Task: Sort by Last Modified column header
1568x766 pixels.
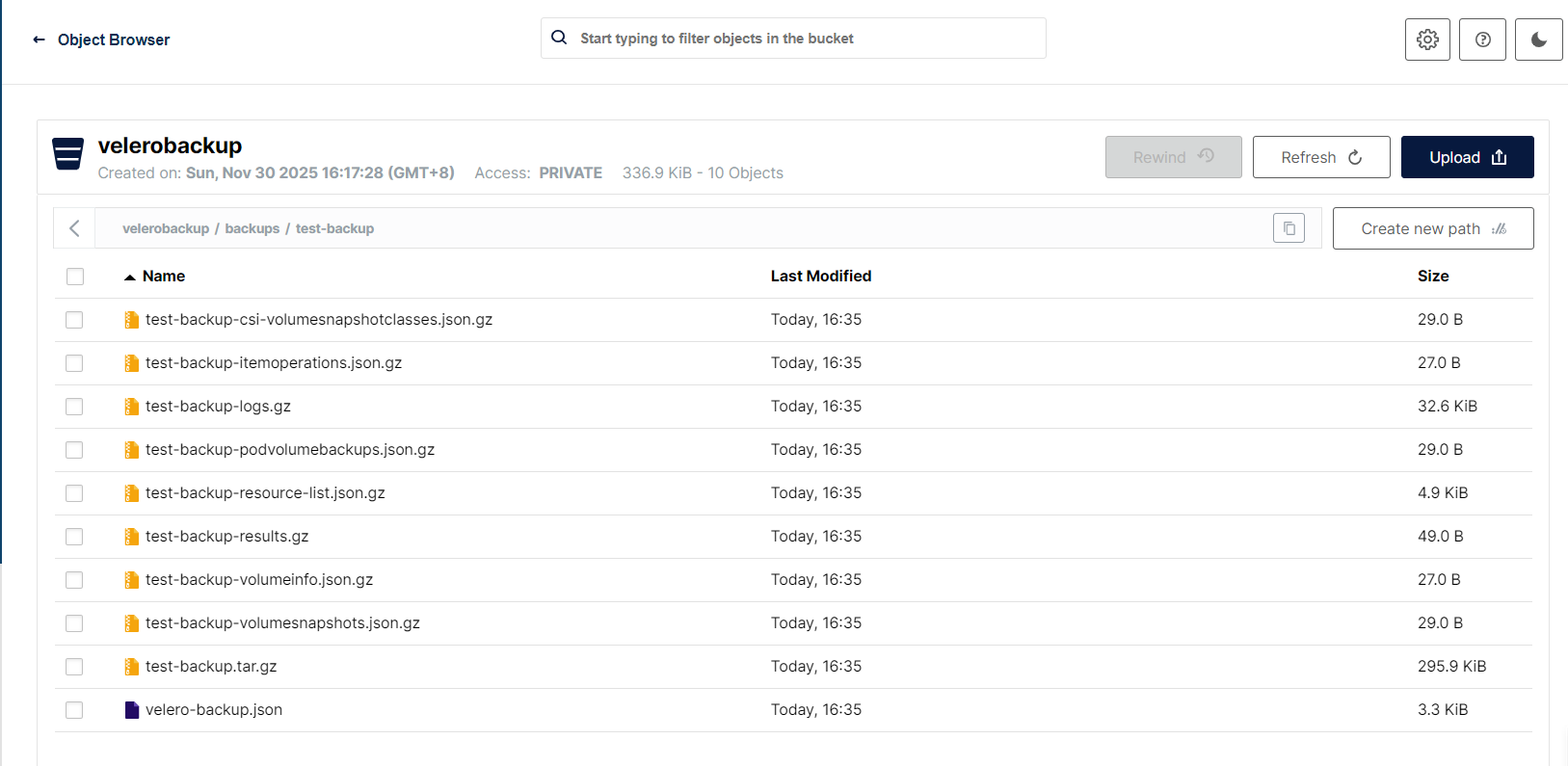Action: (x=820, y=277)
